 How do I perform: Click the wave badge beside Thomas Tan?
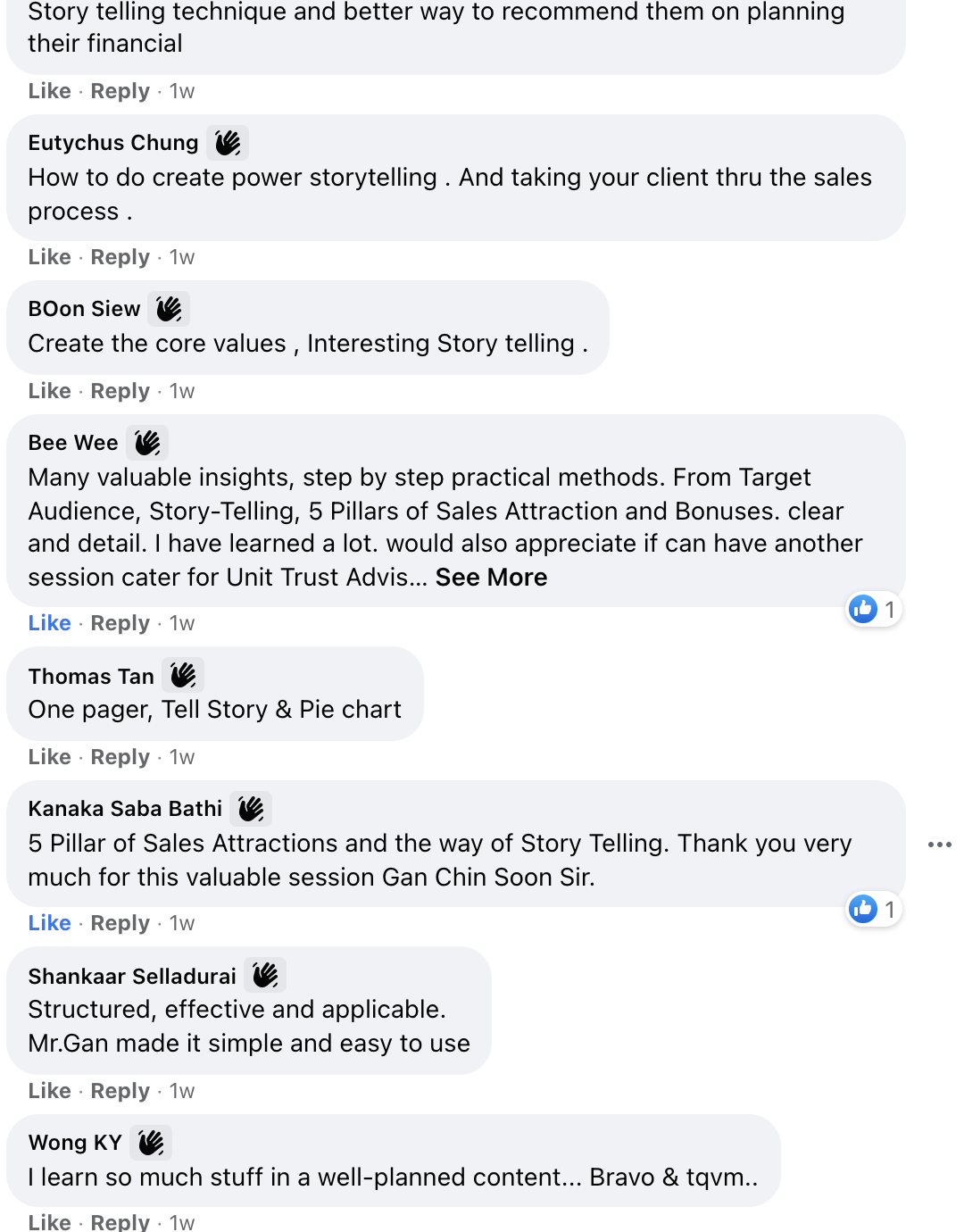tap(183, 676)
